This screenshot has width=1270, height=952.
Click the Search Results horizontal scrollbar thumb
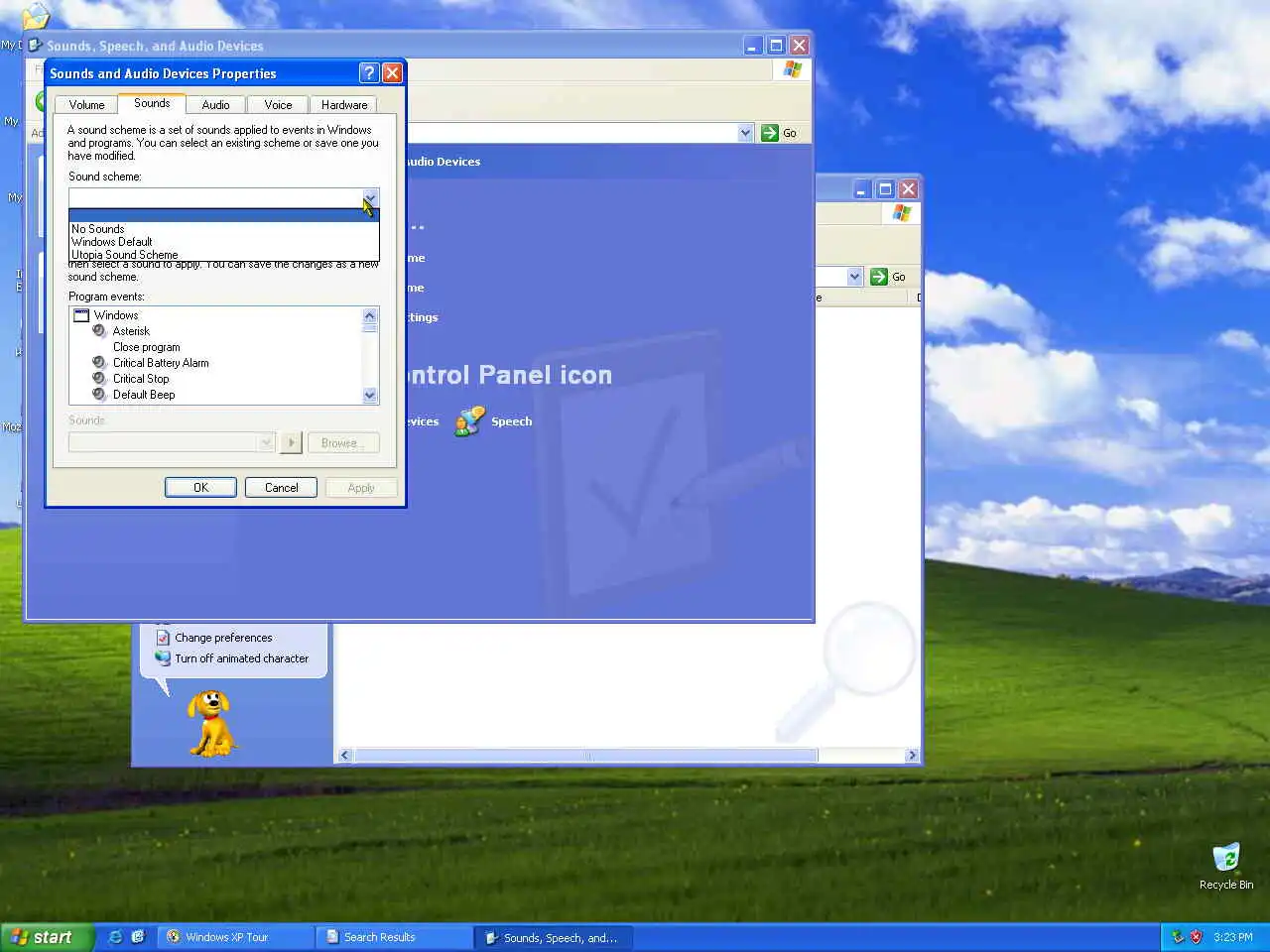click(x=585, y=756)
